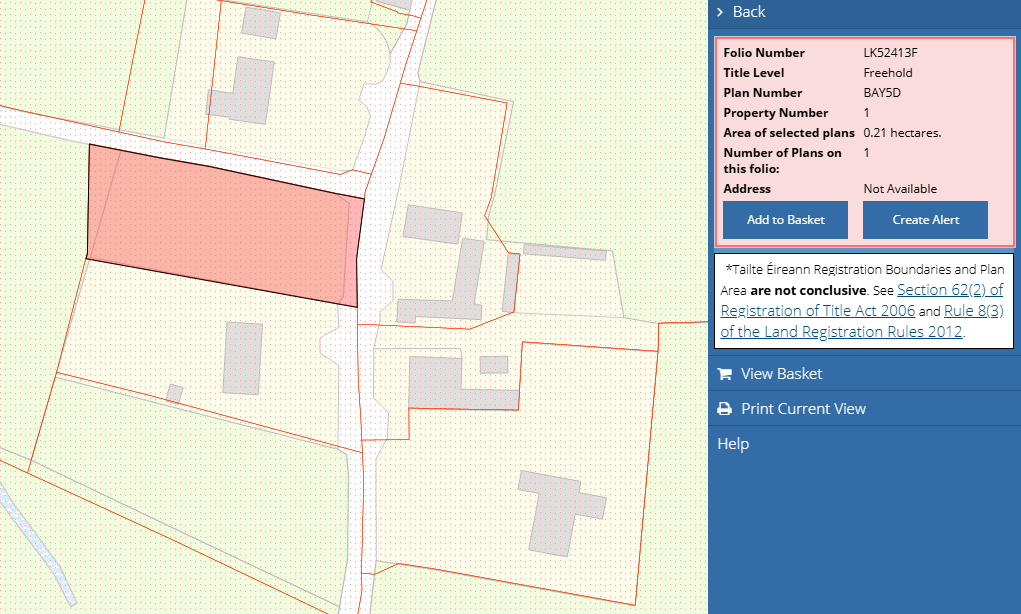Click the shopping cart icon beside View Basket
The height and width of the screenshot is (614, 1021).
[724, 374]
